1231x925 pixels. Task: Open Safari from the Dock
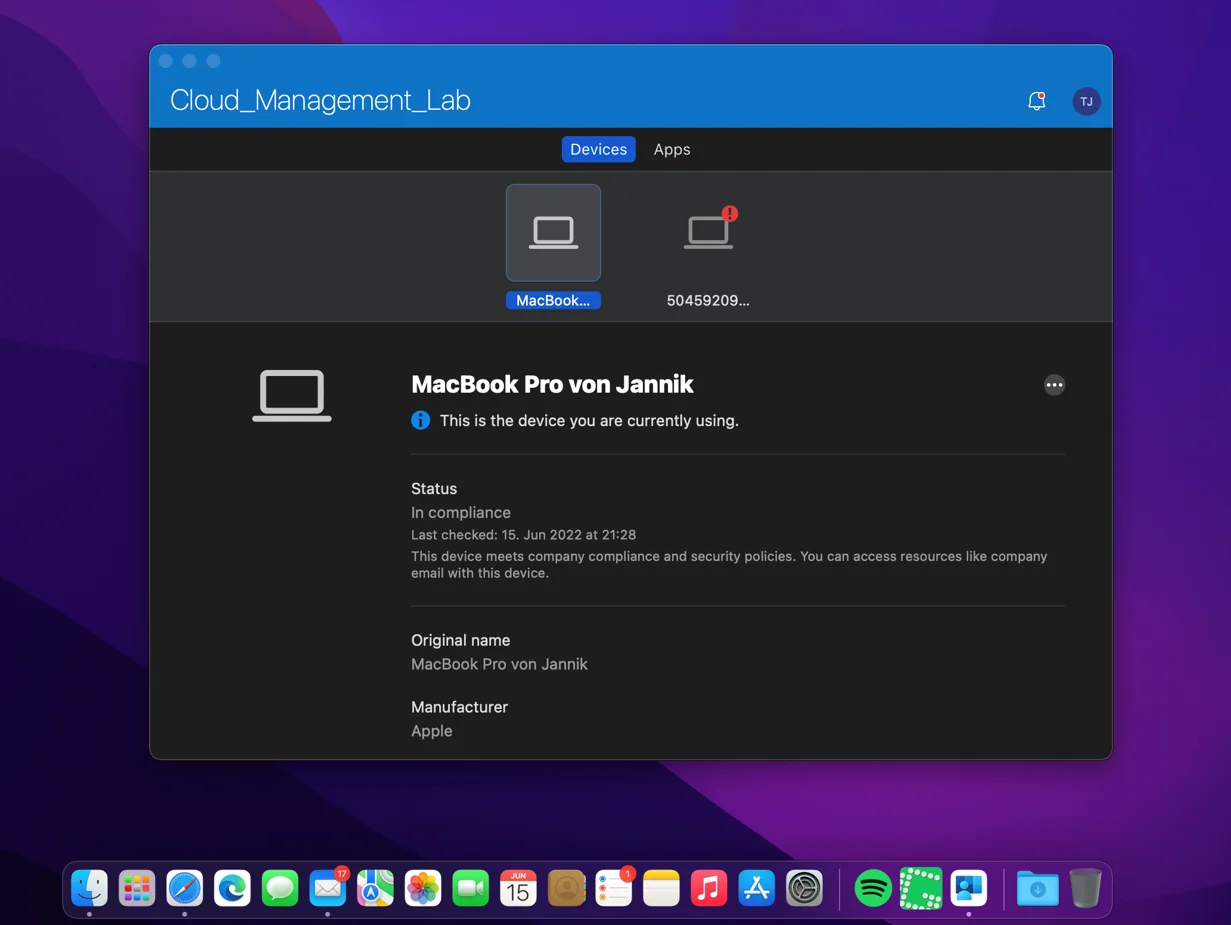coord(185,888)
